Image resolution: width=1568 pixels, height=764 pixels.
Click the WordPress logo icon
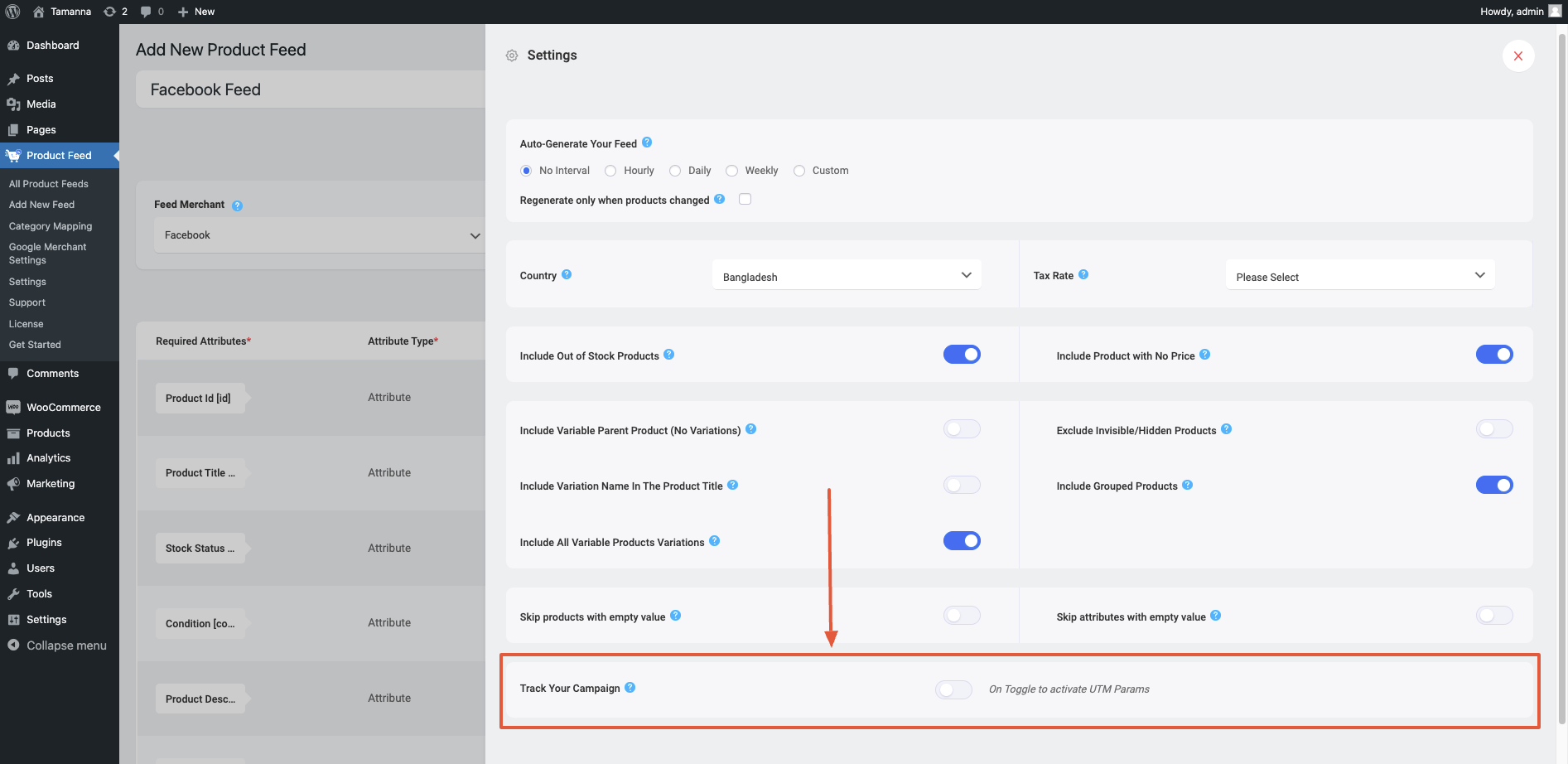13,12
